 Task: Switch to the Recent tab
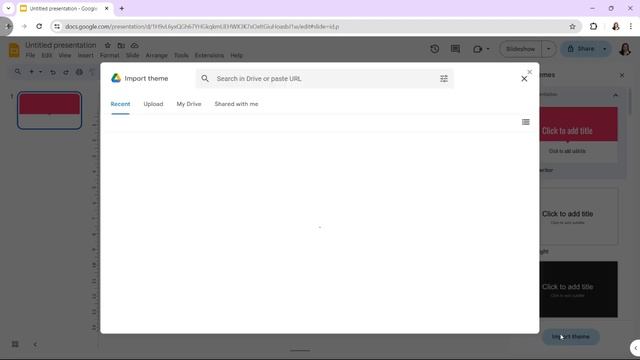(120, 104)
